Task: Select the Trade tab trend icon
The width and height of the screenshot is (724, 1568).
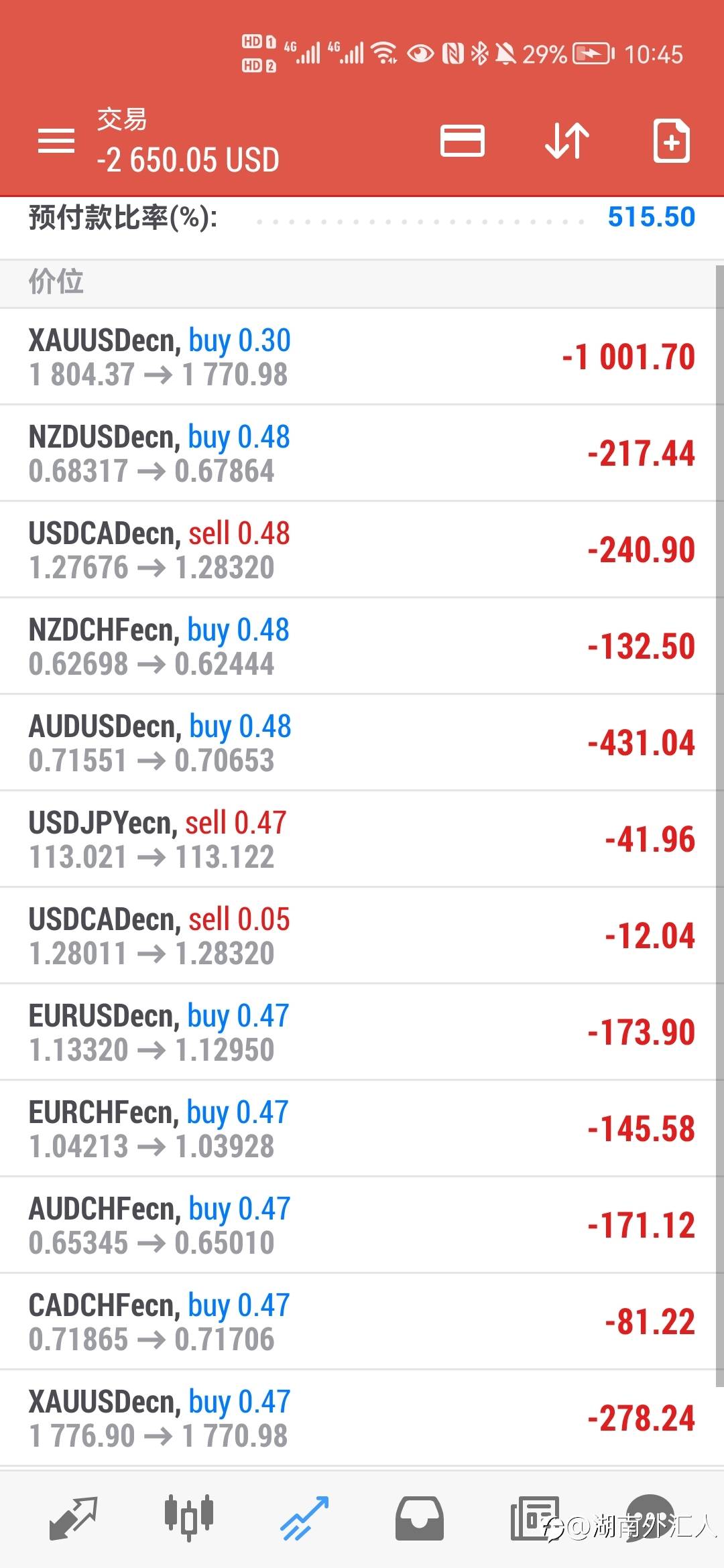Action: [x=304, y=1518]
